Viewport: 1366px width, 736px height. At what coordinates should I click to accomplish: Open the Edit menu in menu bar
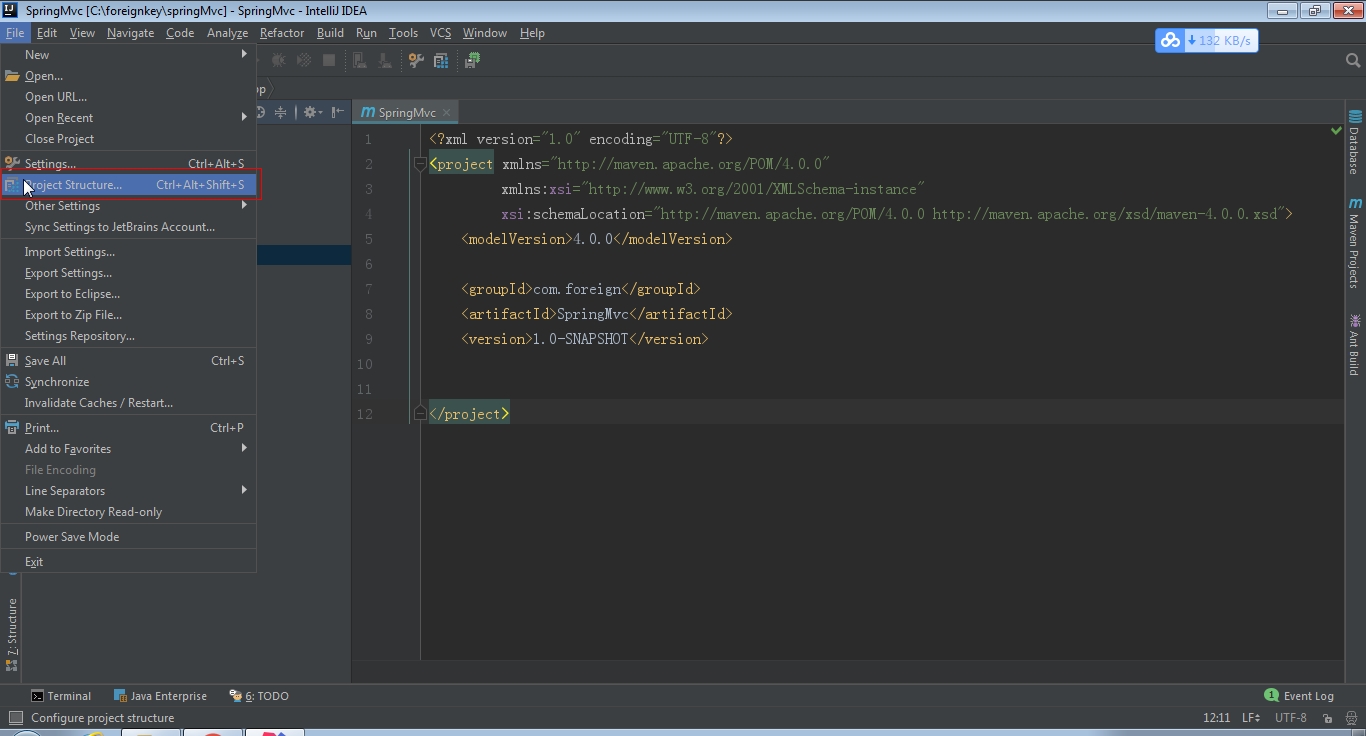pyautogui.click(x=47, y=33)
